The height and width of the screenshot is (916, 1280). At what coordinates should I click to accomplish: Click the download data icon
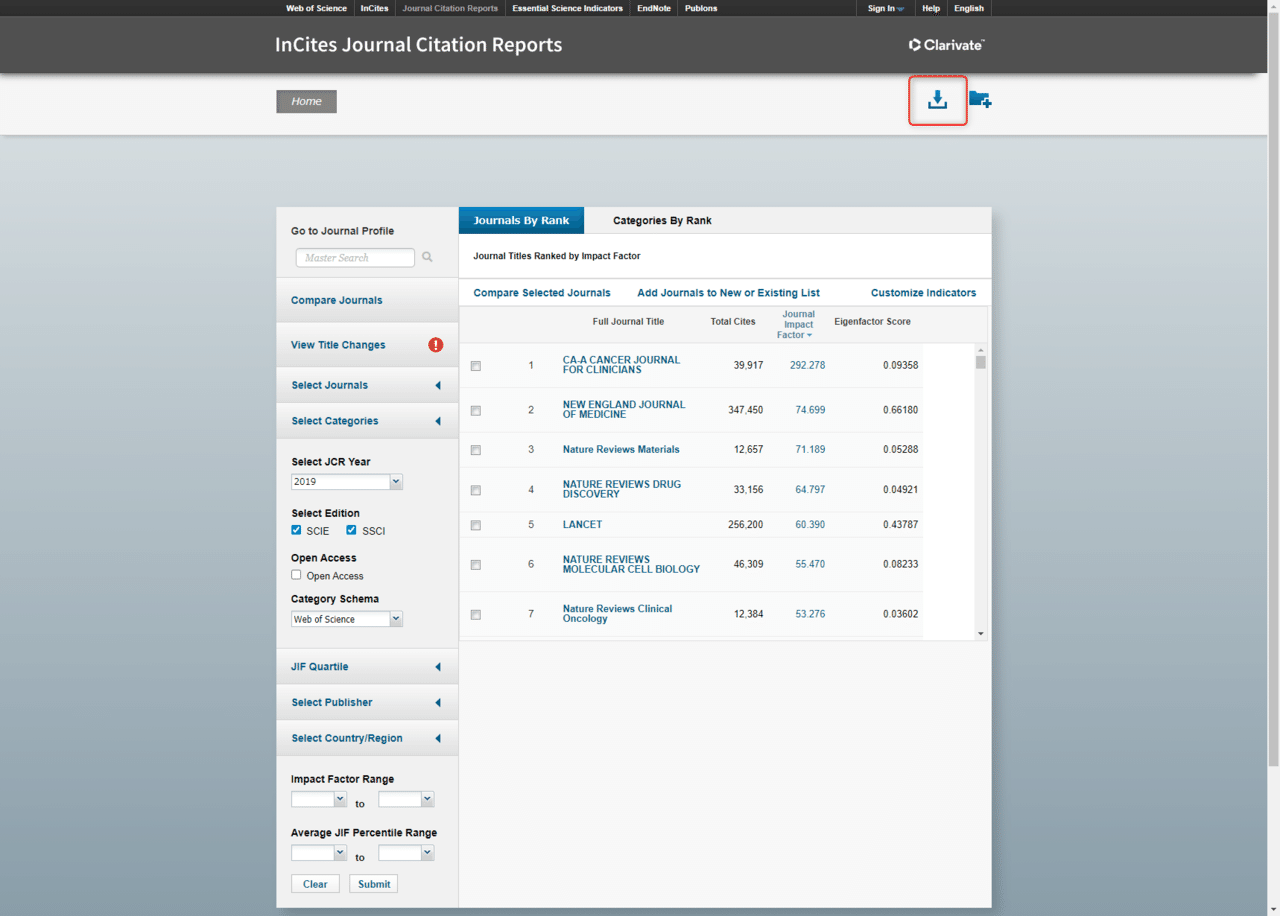(x=937, y=100)
